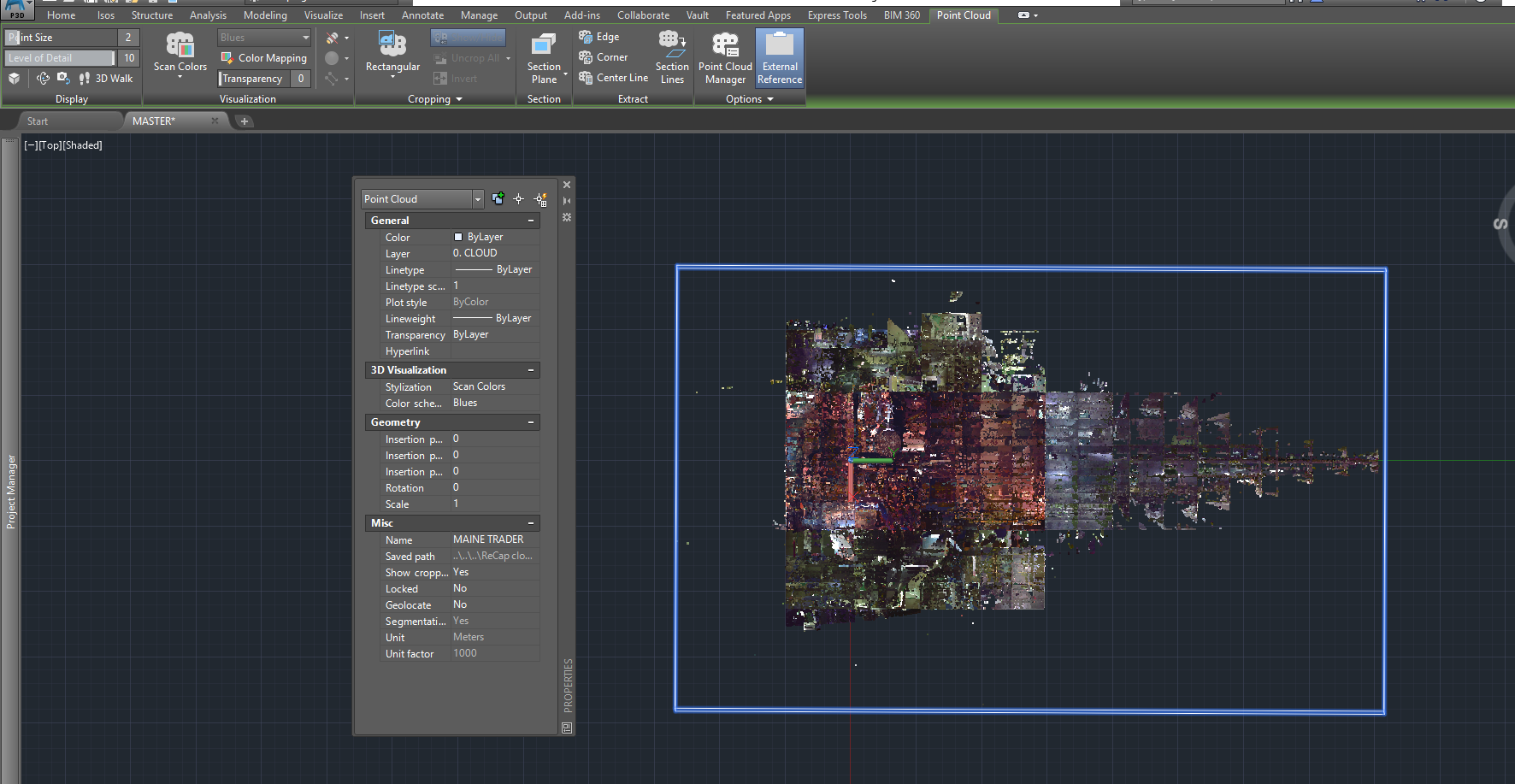Click the icon at Properties palette bottom

tap(567, 728)
